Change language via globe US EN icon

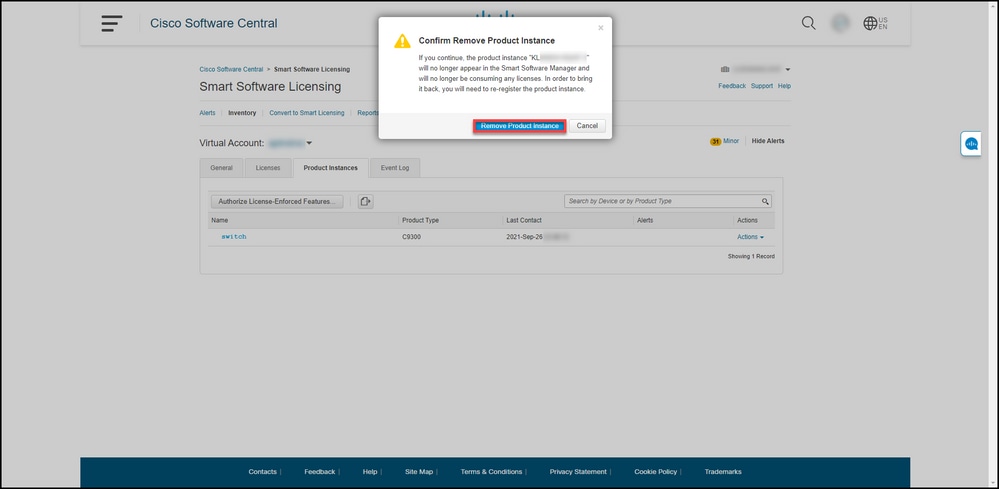875,24
